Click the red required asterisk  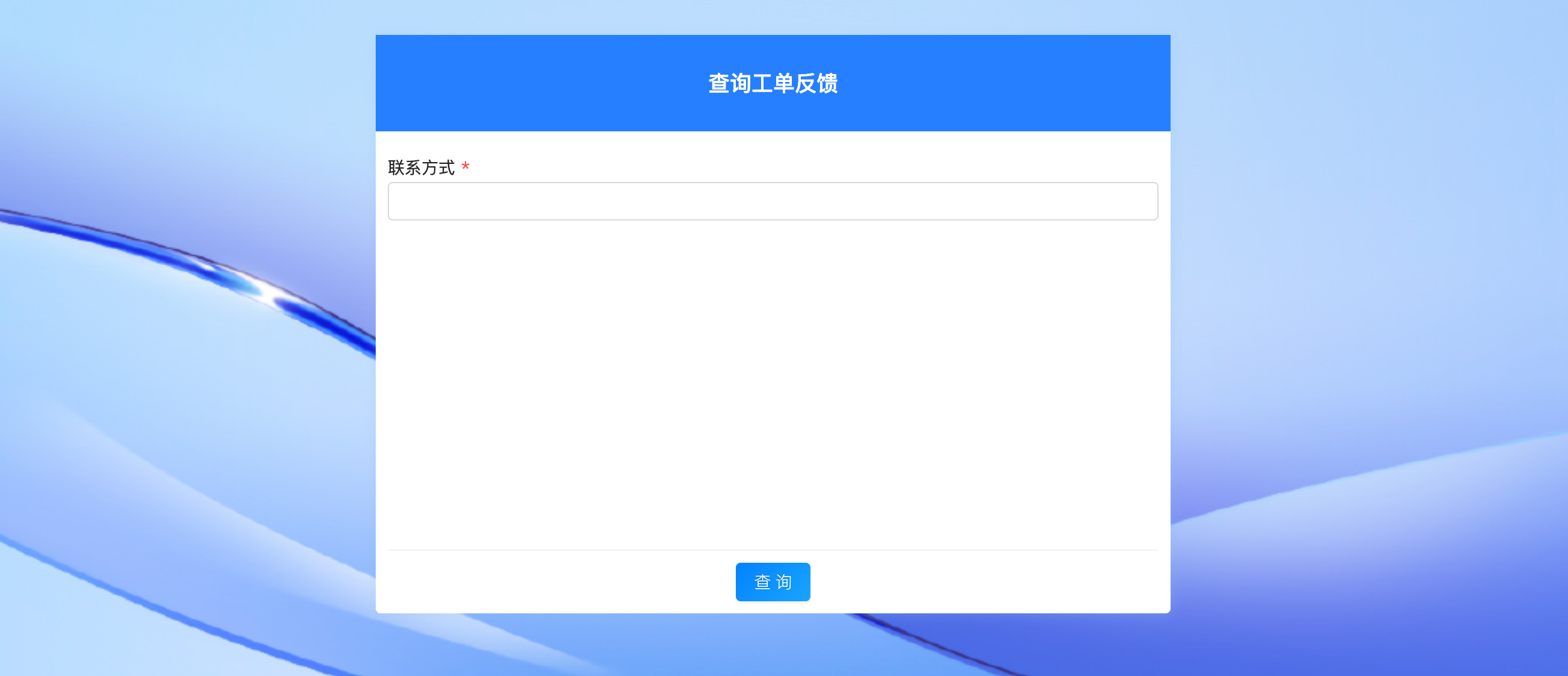point(465,166)
